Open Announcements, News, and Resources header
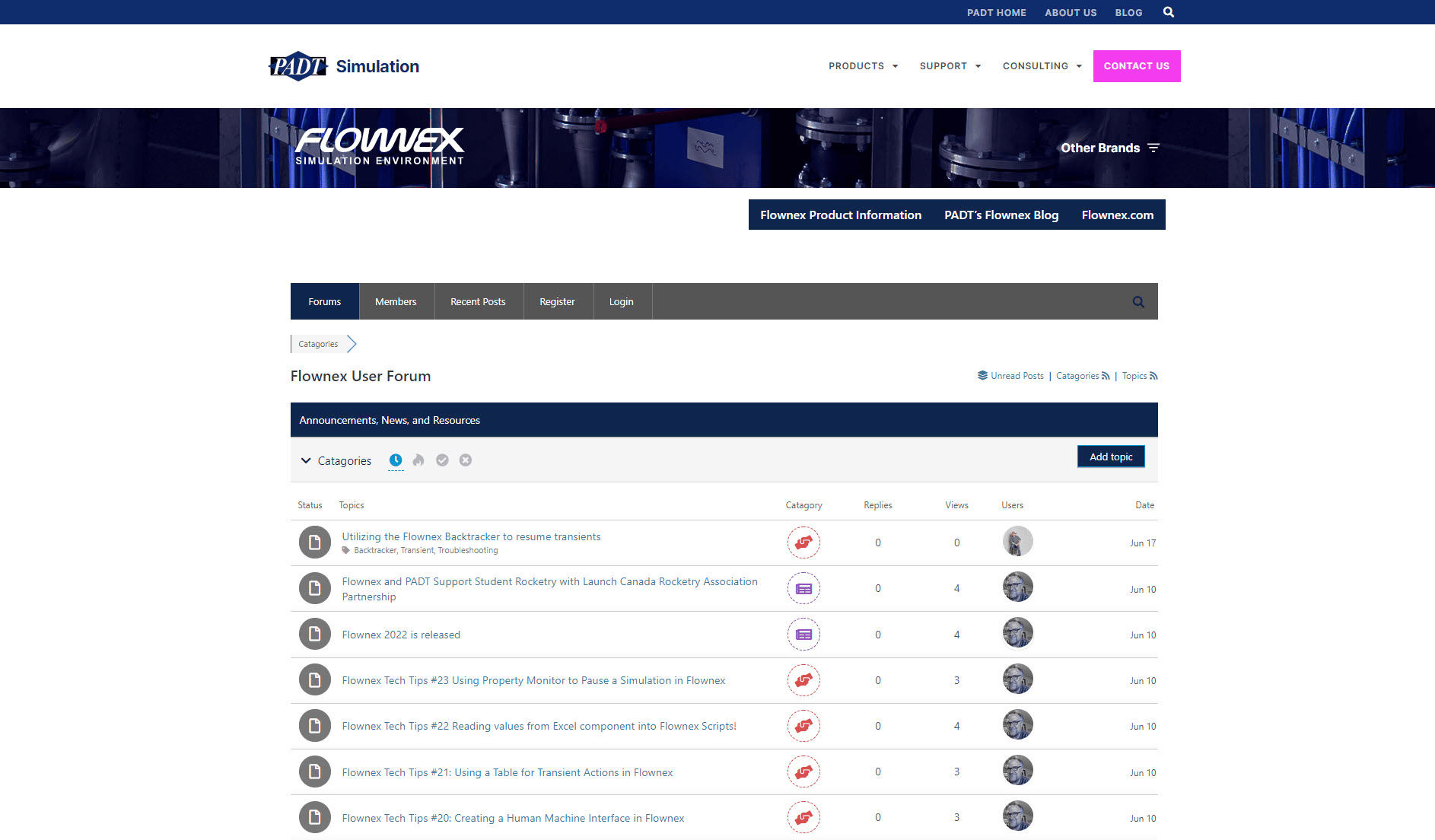The image size is (1435, 840). tap(390, 420)
